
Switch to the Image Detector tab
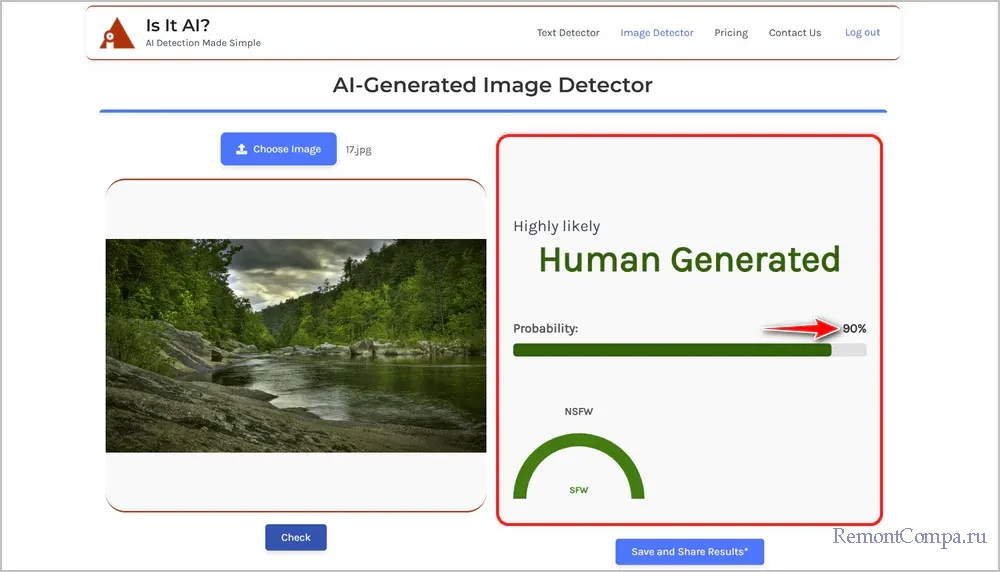[x=656, y=33]
